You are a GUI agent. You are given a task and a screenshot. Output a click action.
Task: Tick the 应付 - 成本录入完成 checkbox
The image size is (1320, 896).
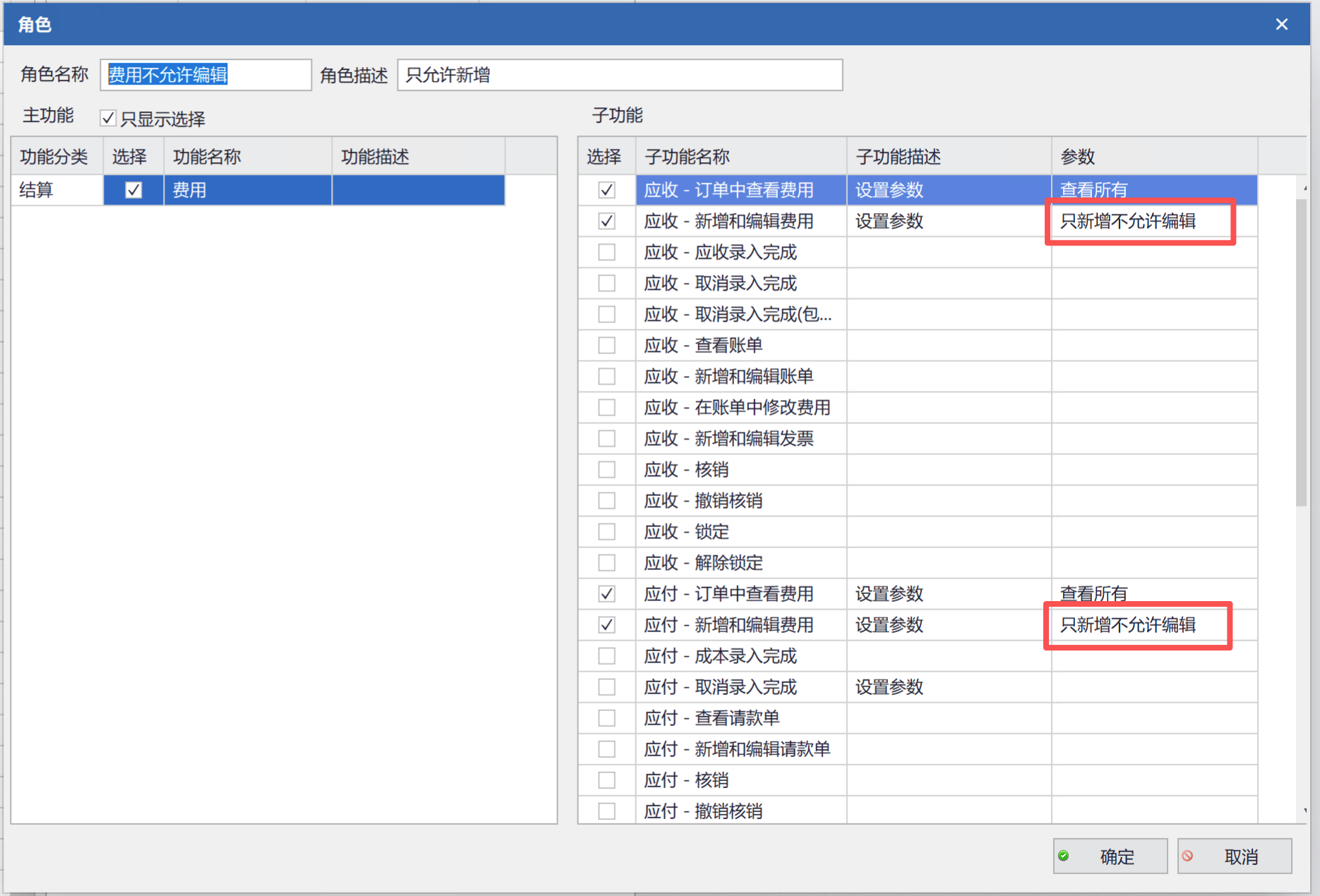click(606, 655)
